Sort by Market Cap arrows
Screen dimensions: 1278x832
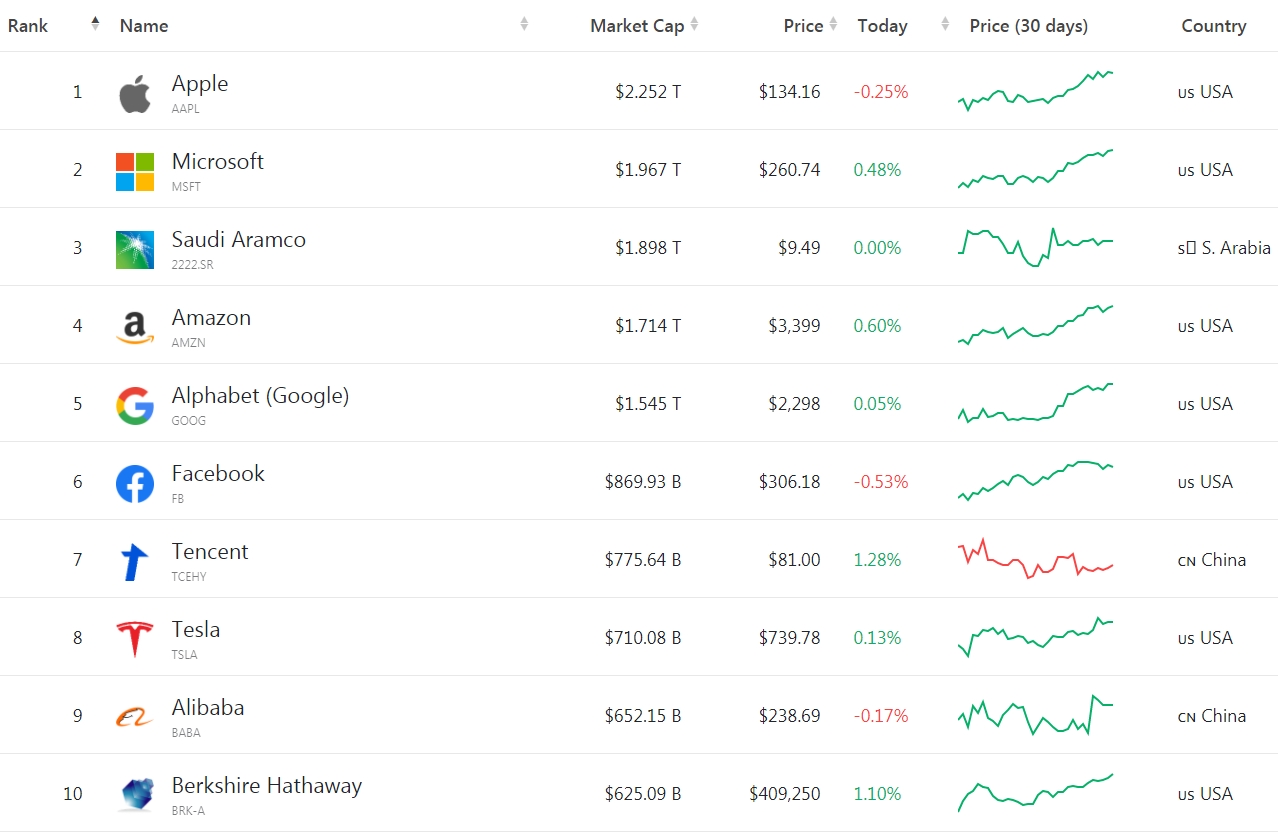694,24
